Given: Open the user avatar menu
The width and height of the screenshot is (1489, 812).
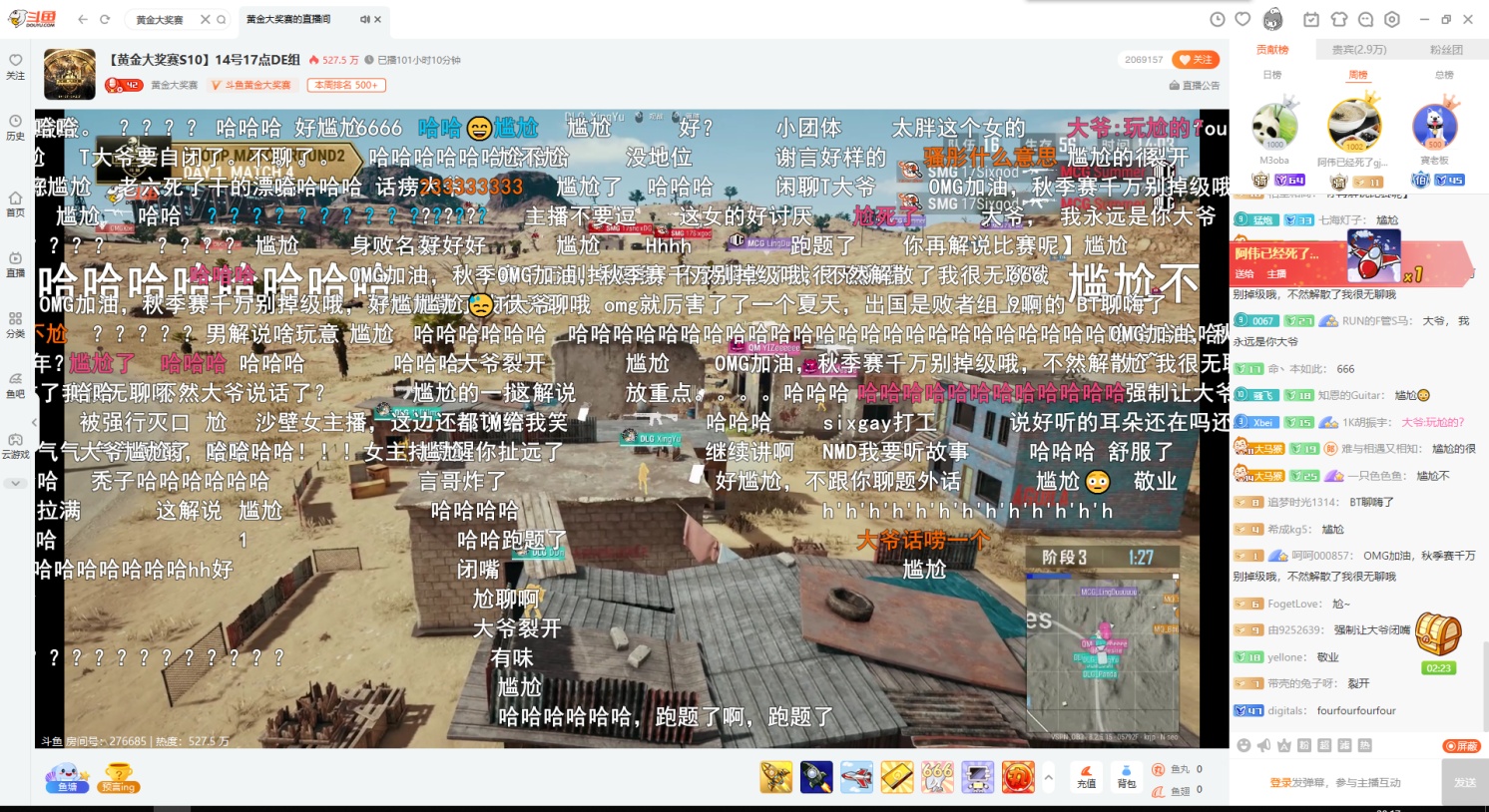Looking at the screenshot, I should pos(1272,19).
